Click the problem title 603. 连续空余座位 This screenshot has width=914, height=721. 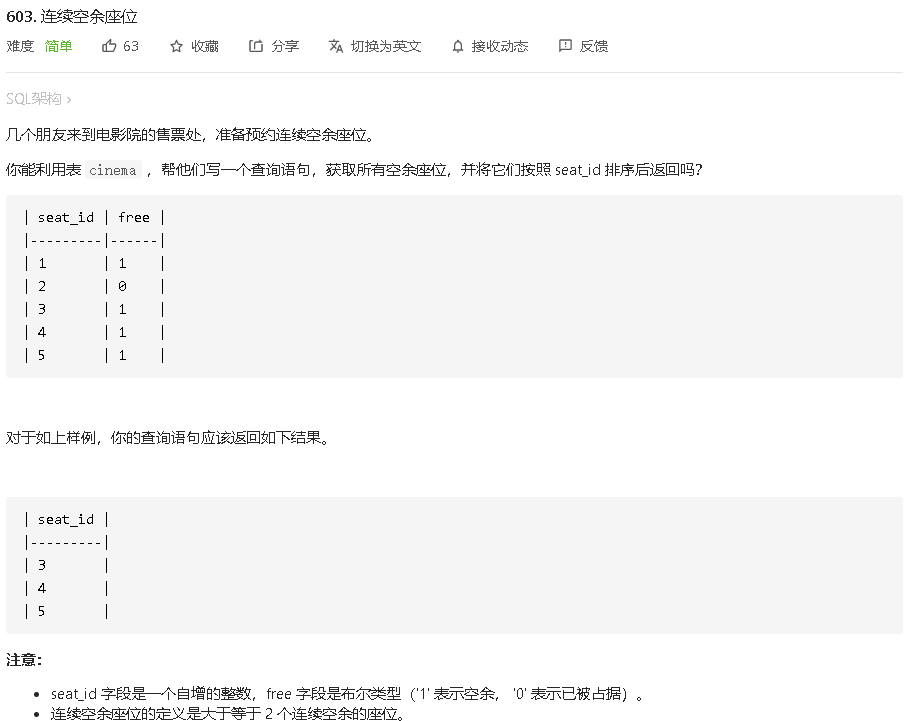point(72,17)
